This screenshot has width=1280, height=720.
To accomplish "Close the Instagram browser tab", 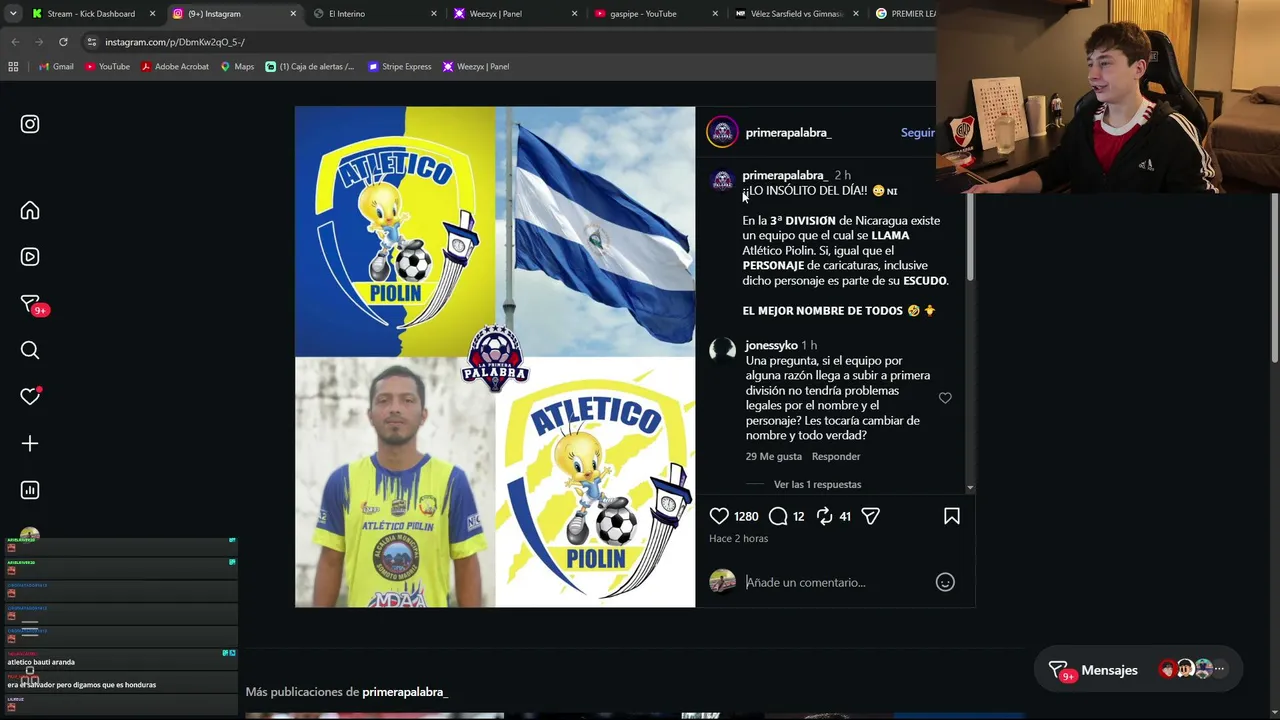I will click(293, 14).
